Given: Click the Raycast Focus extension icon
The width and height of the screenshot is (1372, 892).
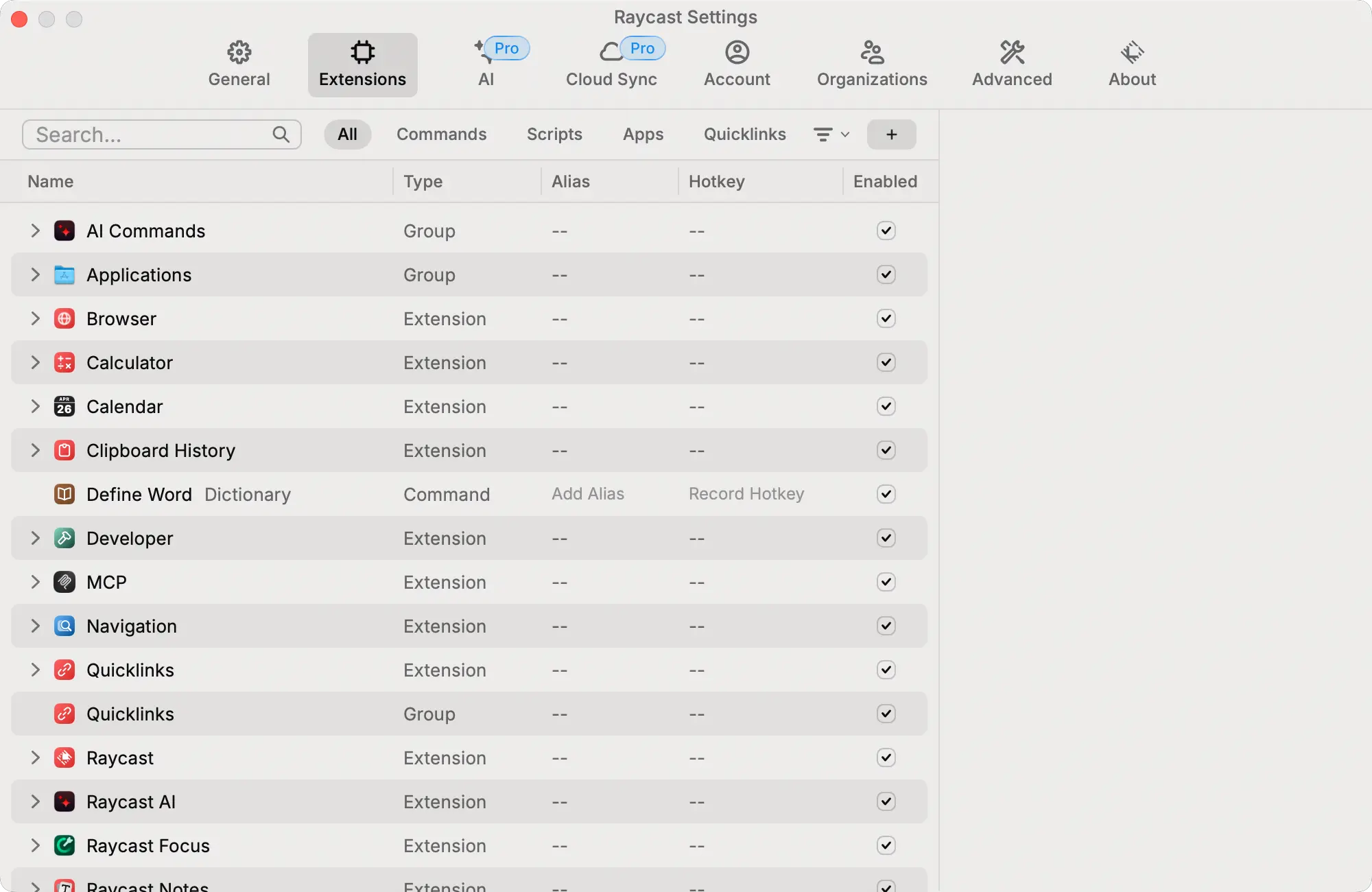Looking at the screenshot, I should pos(64,845).
